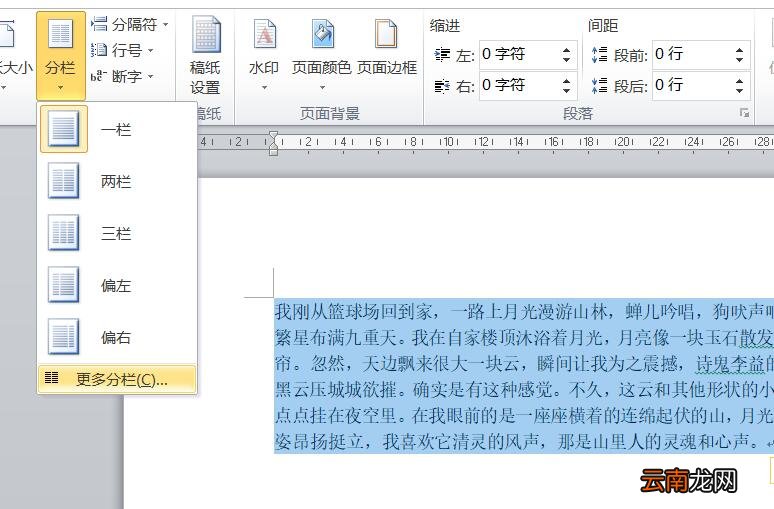Increase 段后 spacing with up arrow
The height and width of the screenshot is (509, 774).
[x=739, y=80]
